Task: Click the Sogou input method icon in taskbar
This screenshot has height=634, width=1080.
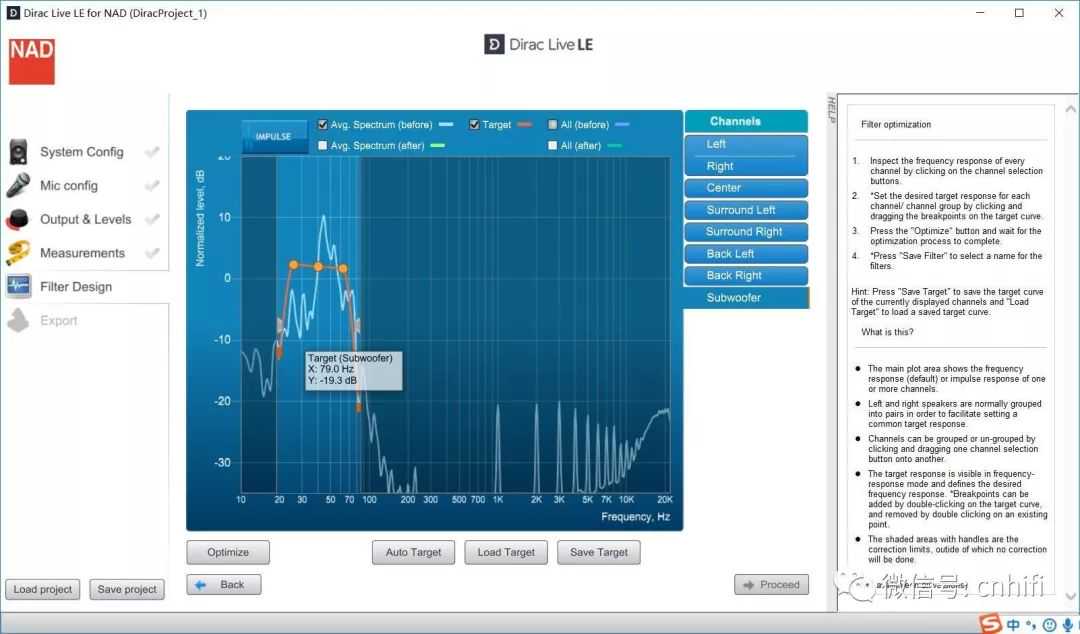Action: (x=991, y=624)
